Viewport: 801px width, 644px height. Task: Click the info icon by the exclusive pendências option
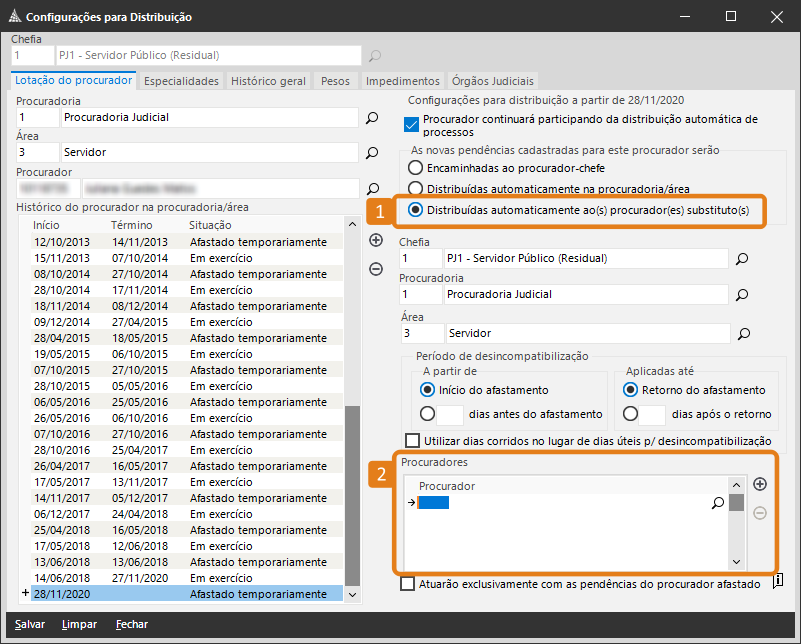tap(778, 579)
